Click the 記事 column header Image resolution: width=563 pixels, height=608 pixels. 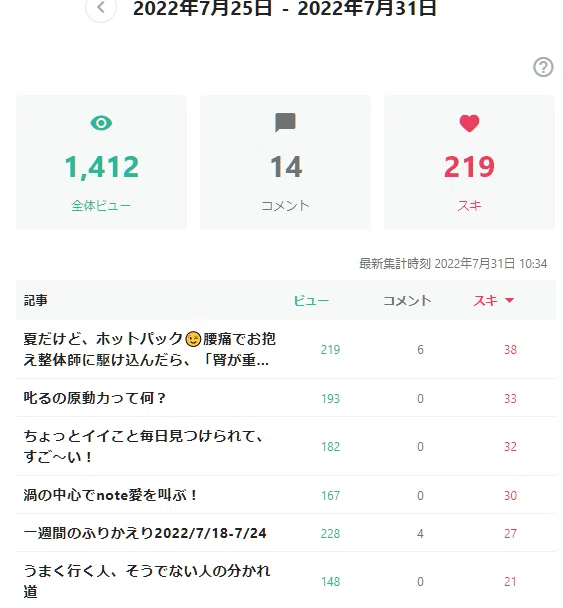point(36,301)
